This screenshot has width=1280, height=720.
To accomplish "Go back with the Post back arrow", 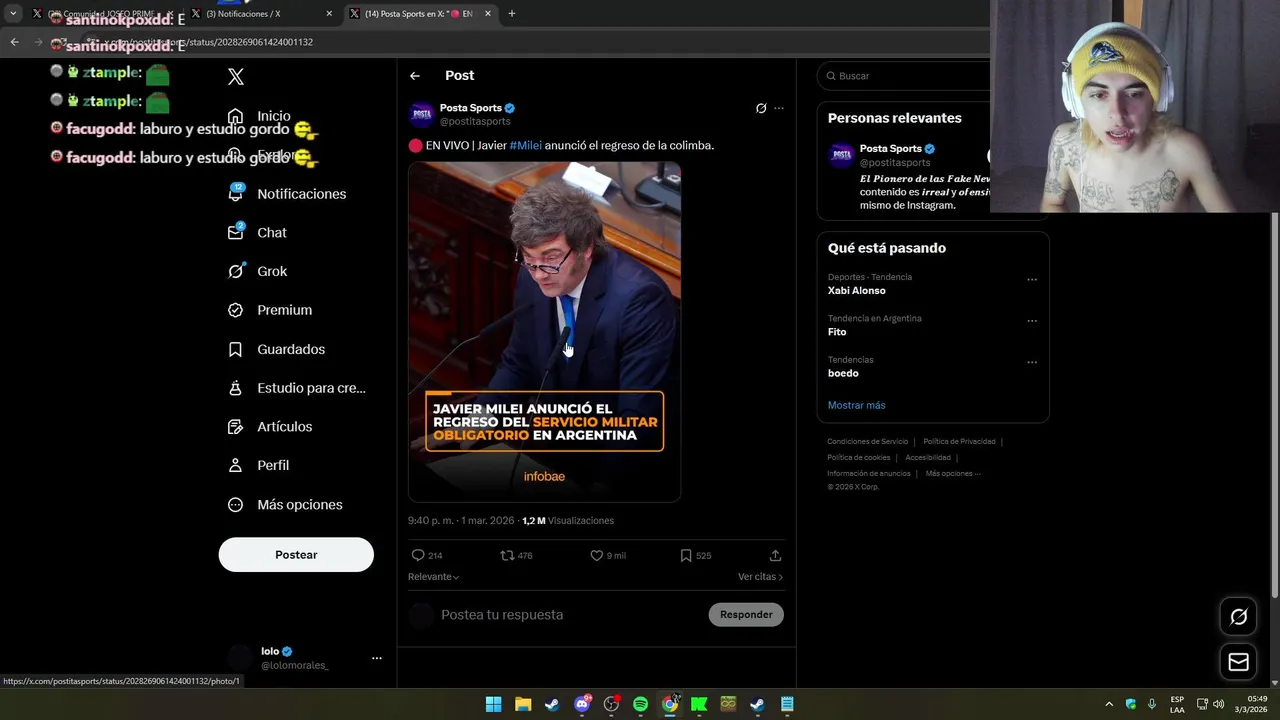I will pyautogui.click(x=415, y=76).
